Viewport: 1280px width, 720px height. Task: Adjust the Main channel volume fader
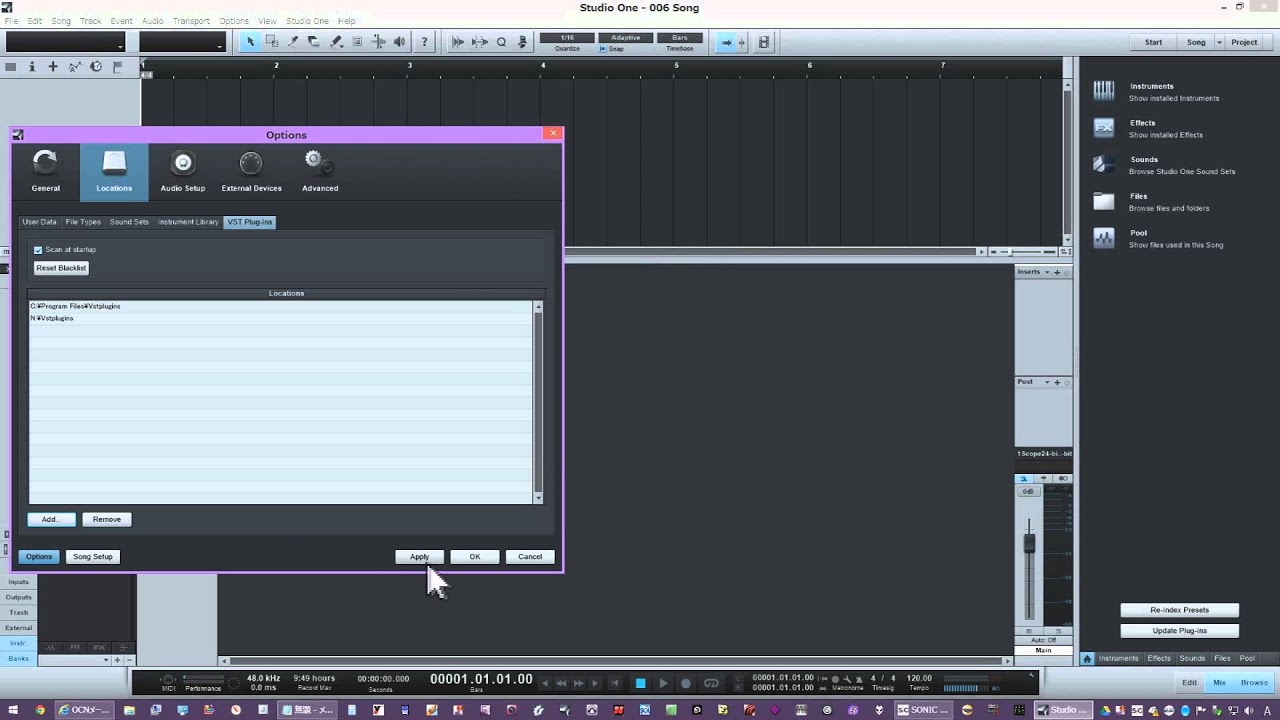1029,544
